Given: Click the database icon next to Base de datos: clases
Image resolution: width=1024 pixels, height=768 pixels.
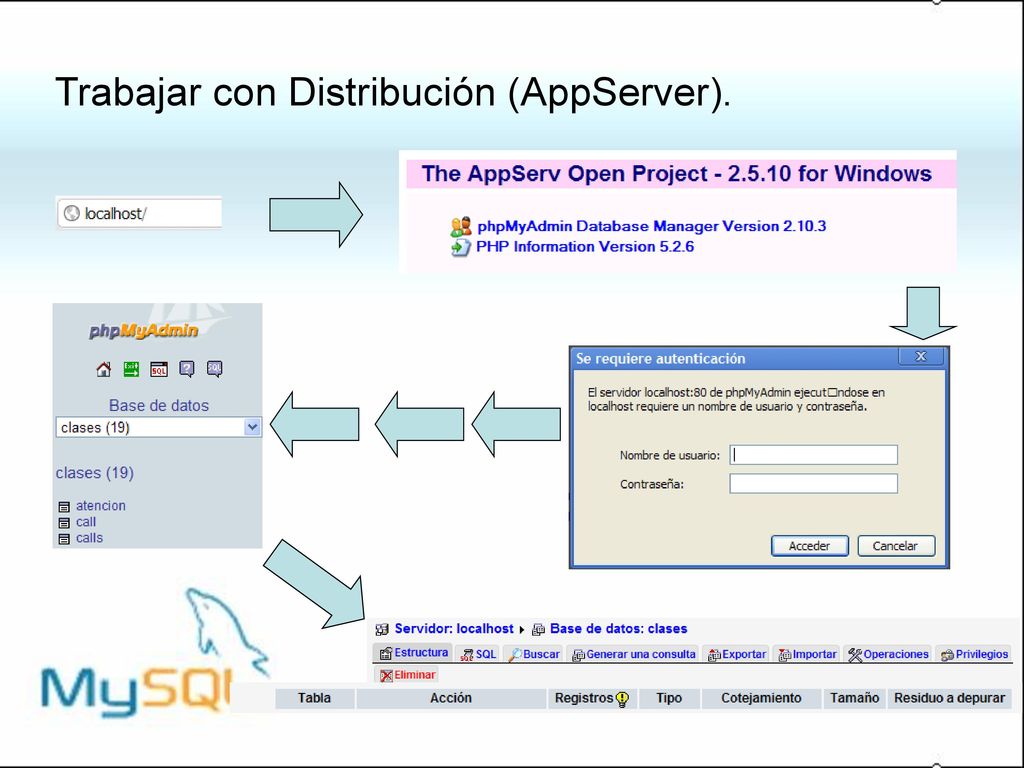Looking at the screenshot, I should tap(538, 630).
